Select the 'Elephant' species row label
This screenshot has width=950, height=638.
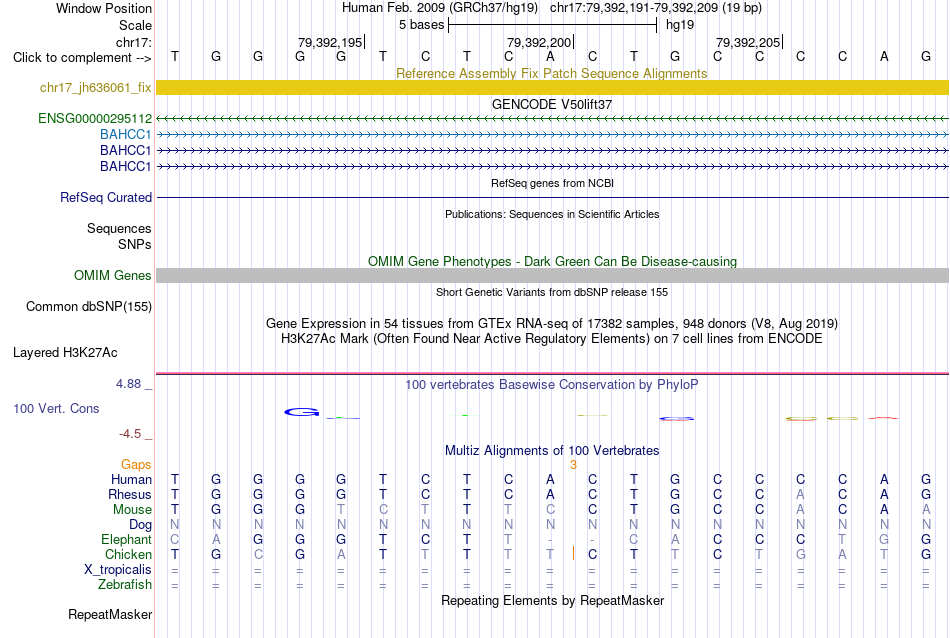126,540
